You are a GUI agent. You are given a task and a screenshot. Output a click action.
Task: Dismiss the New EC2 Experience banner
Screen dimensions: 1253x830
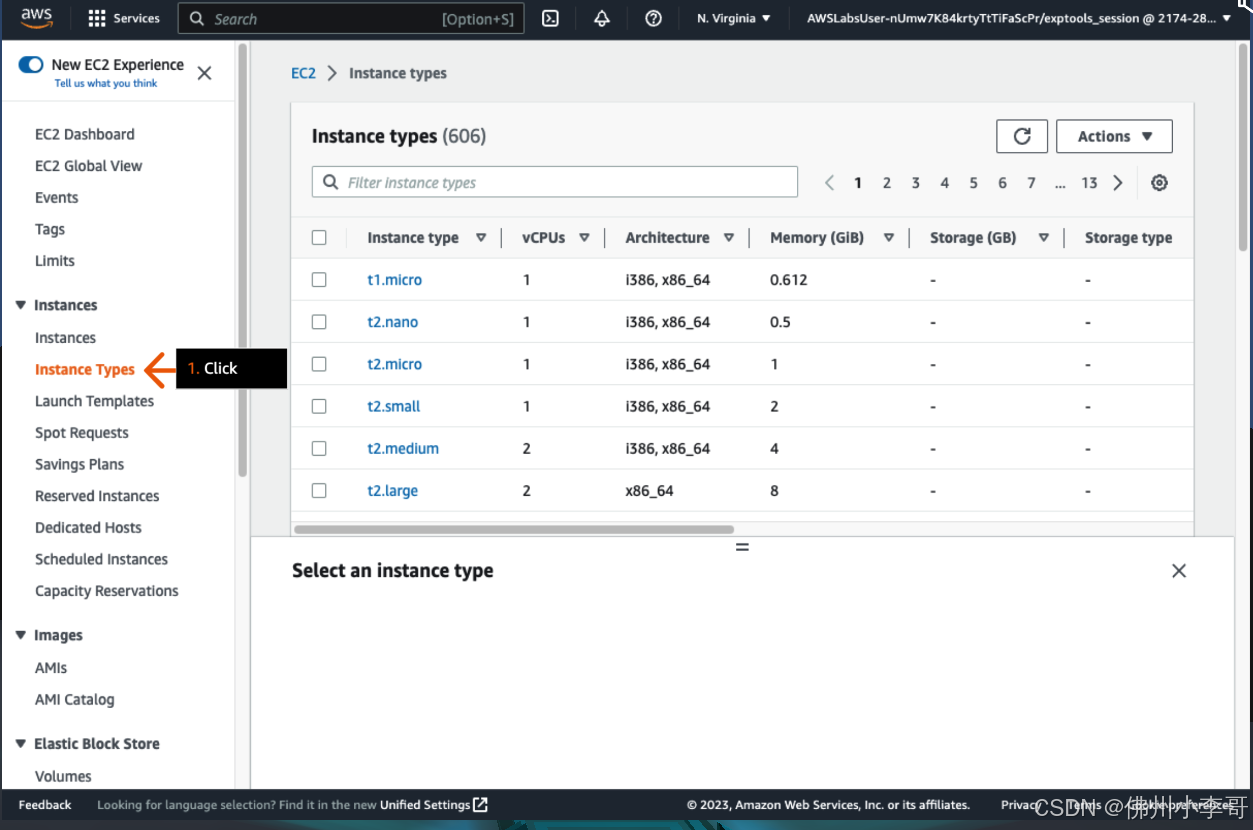coord(204,73)
